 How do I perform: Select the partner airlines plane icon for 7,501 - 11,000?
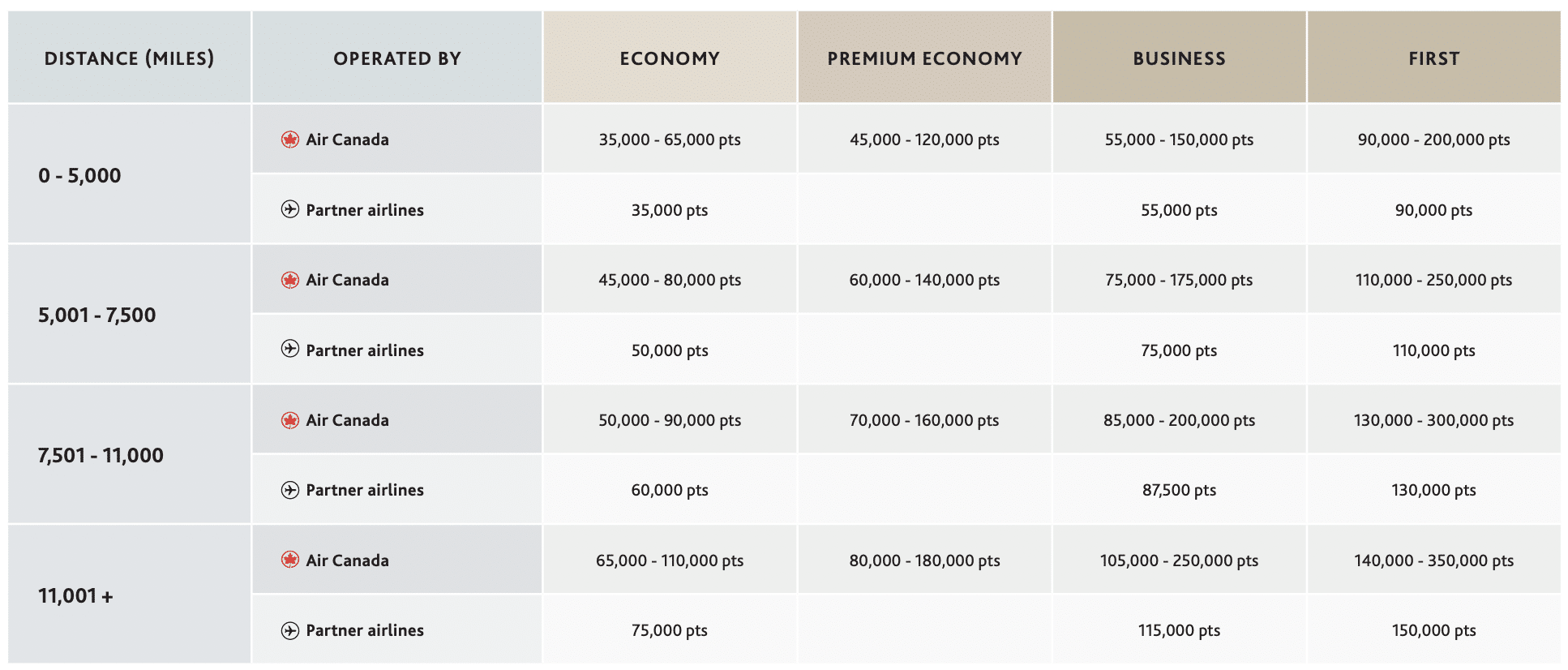(289, 490)
